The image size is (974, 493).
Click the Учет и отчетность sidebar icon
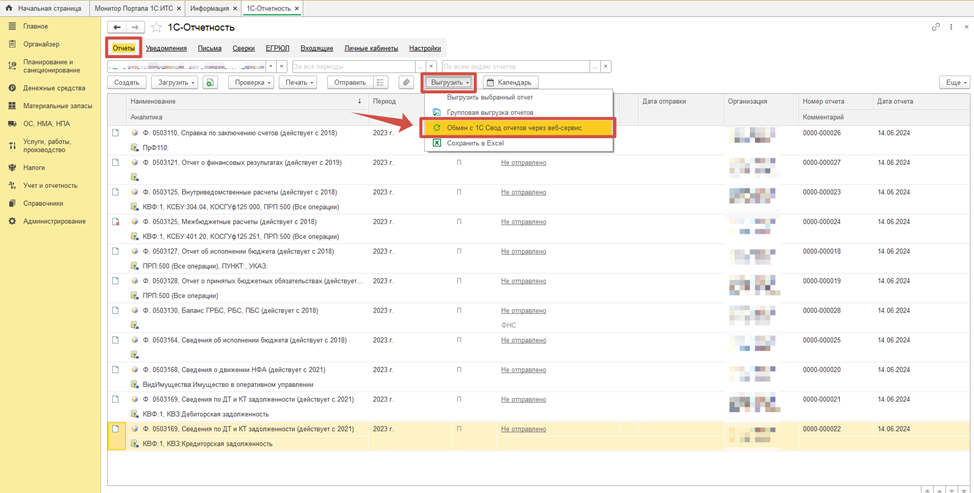(x=12, y=185)
